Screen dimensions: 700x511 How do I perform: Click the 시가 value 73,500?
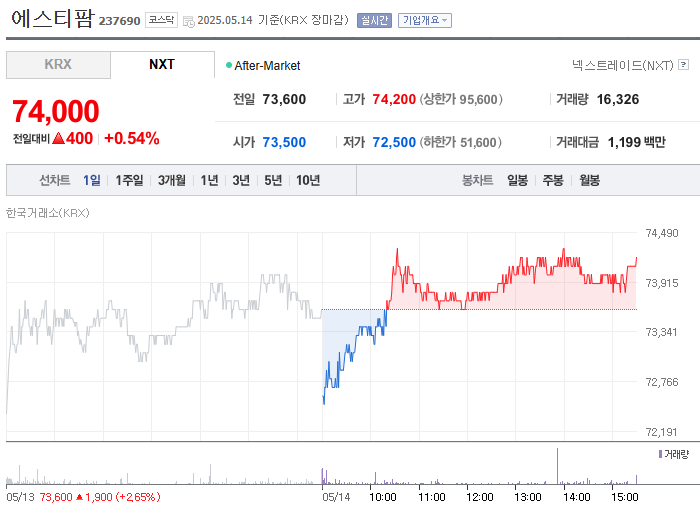pyautogui.click(x=284, y=142)
